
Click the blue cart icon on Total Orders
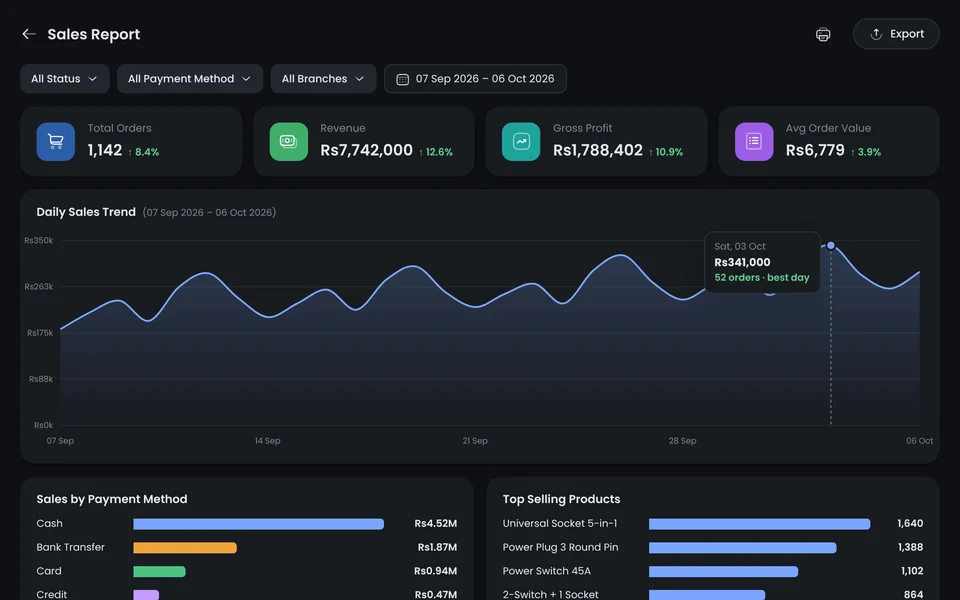pyautogui.click(x=56, y=141)
